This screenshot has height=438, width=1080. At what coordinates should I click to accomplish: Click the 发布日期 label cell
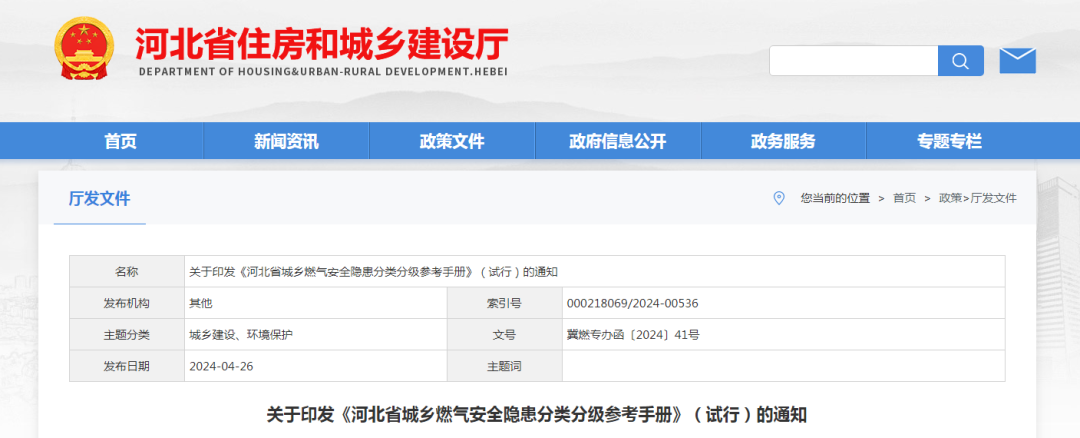(x=127, y=366)
